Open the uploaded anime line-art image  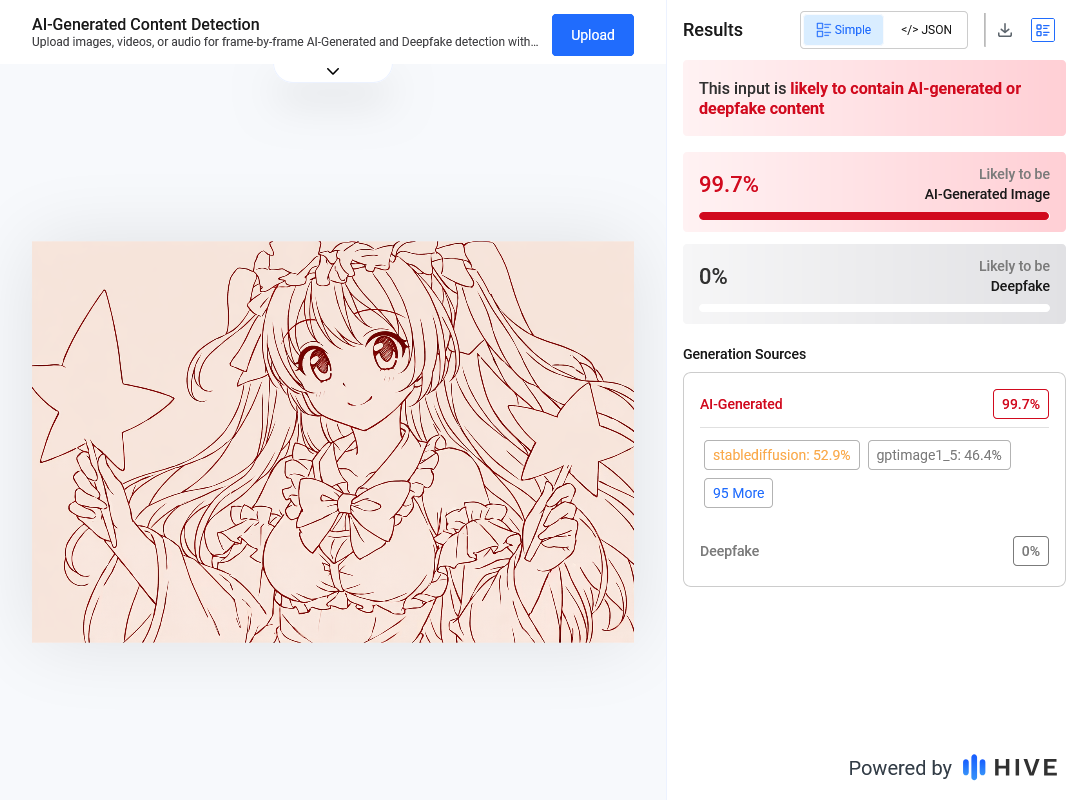pos(333,441)
